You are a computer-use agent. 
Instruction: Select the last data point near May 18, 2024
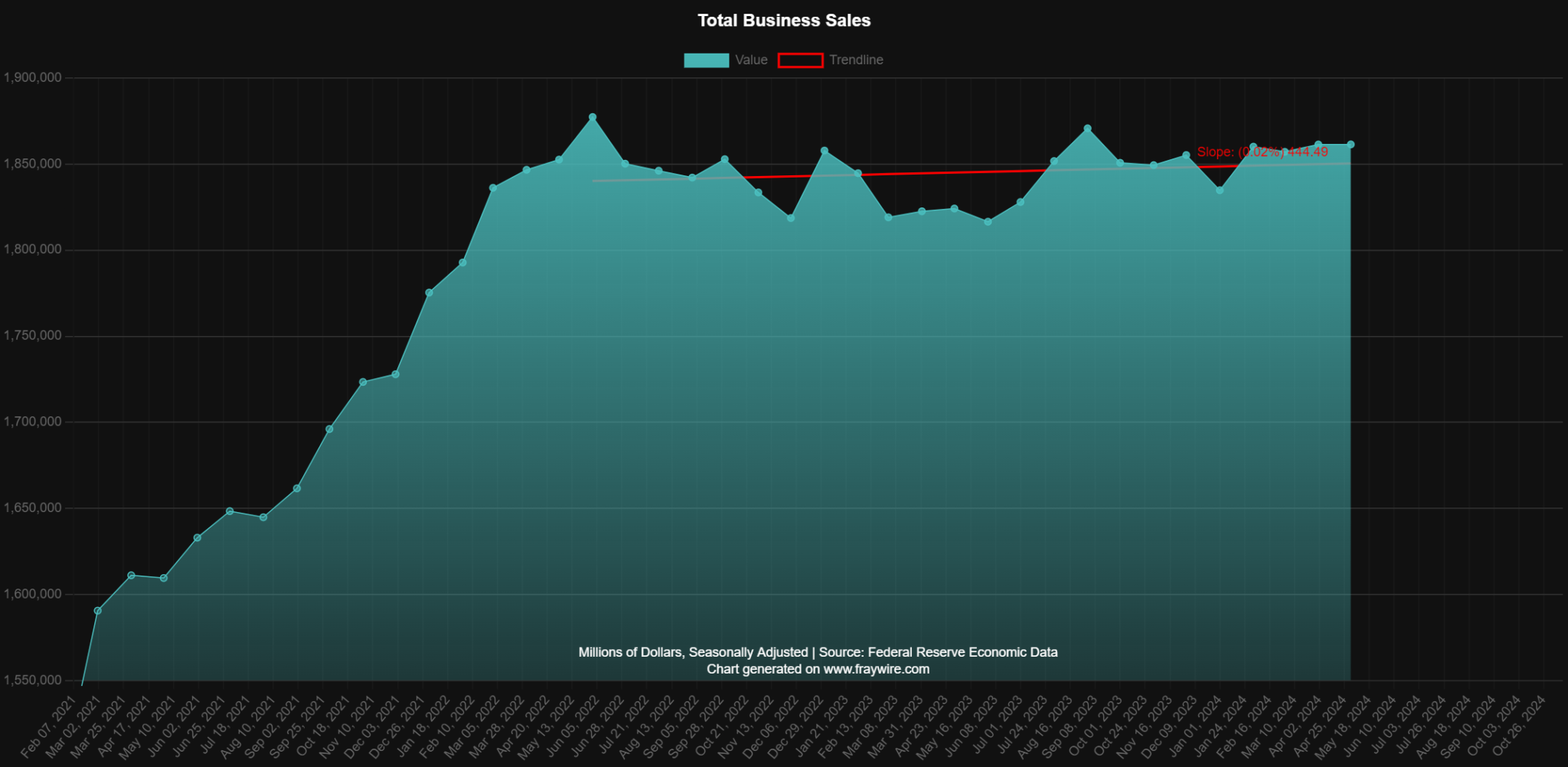point(1349,142)
